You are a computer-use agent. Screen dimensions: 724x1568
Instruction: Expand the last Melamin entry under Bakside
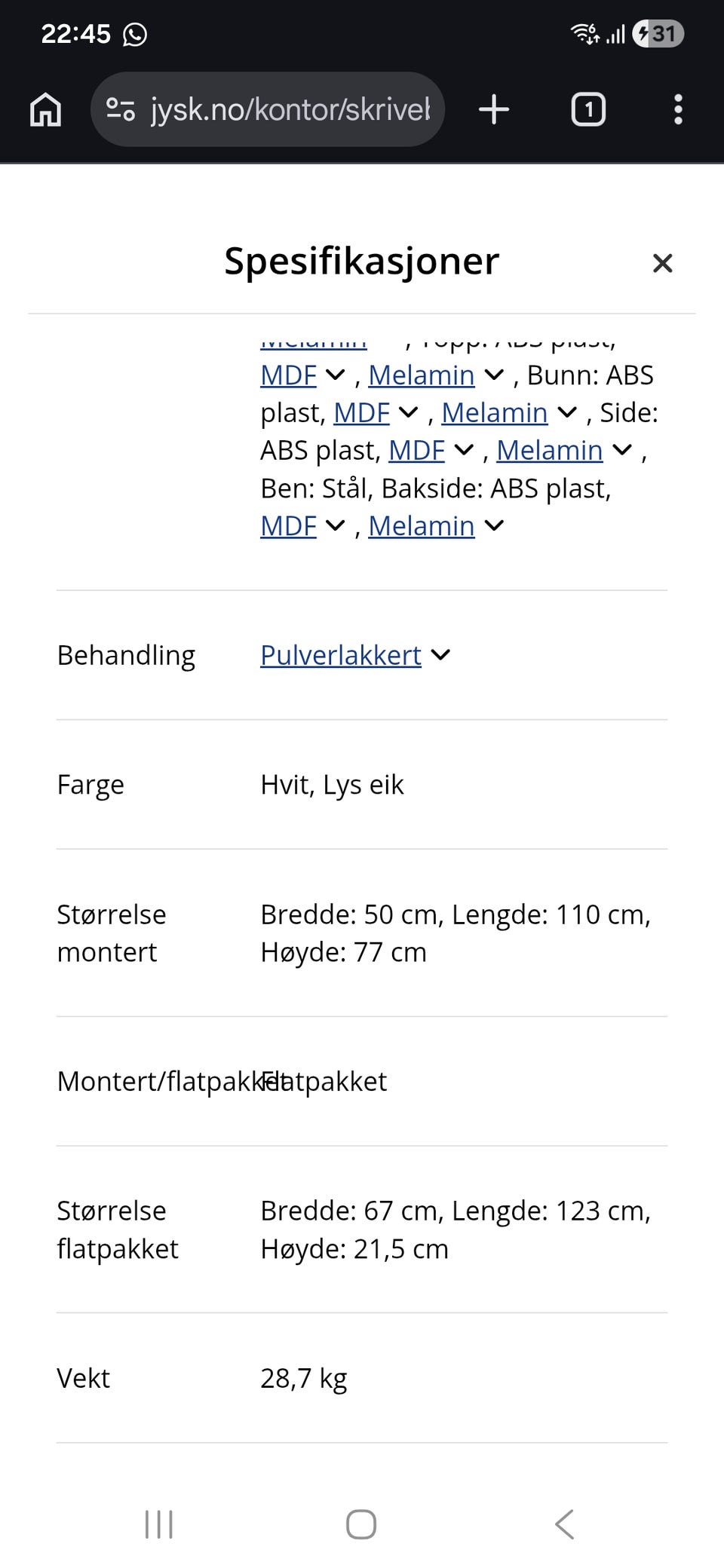click(x=495, y=525)
